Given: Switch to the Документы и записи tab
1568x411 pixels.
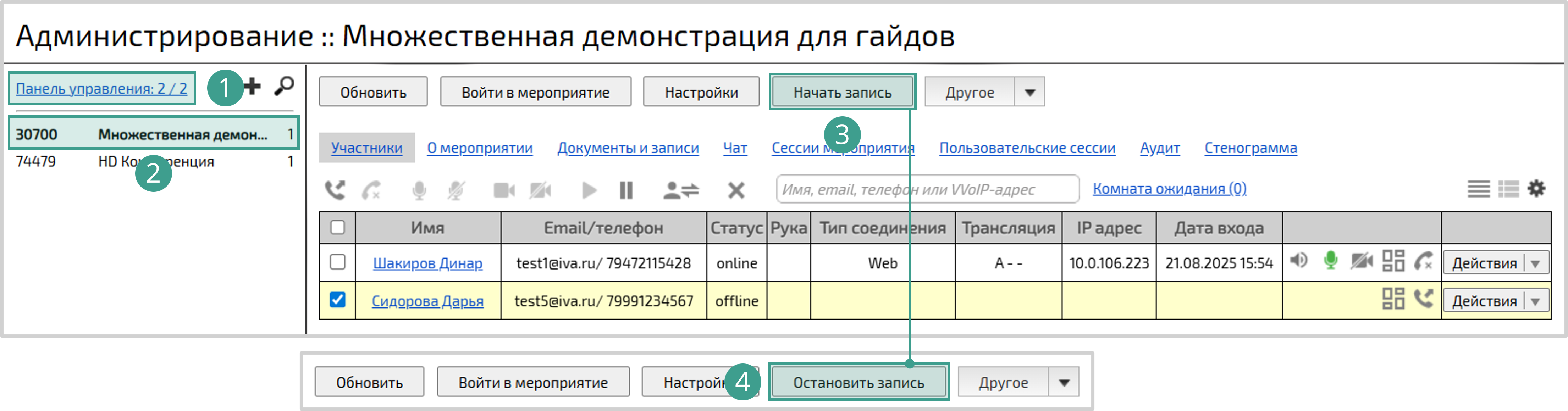Looking at the screenshot, I should [629, 148].
